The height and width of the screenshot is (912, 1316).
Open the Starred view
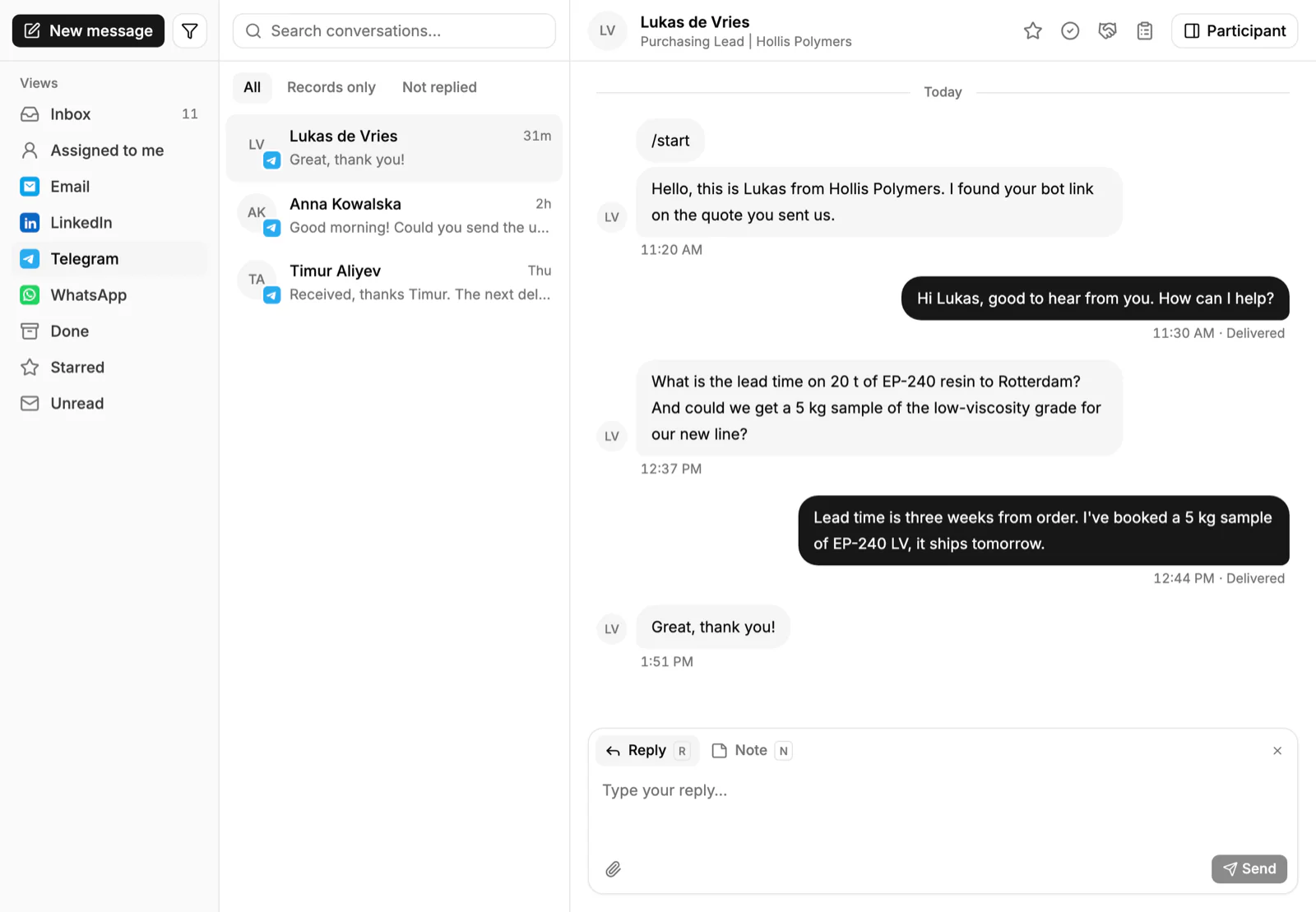[109, 368]
